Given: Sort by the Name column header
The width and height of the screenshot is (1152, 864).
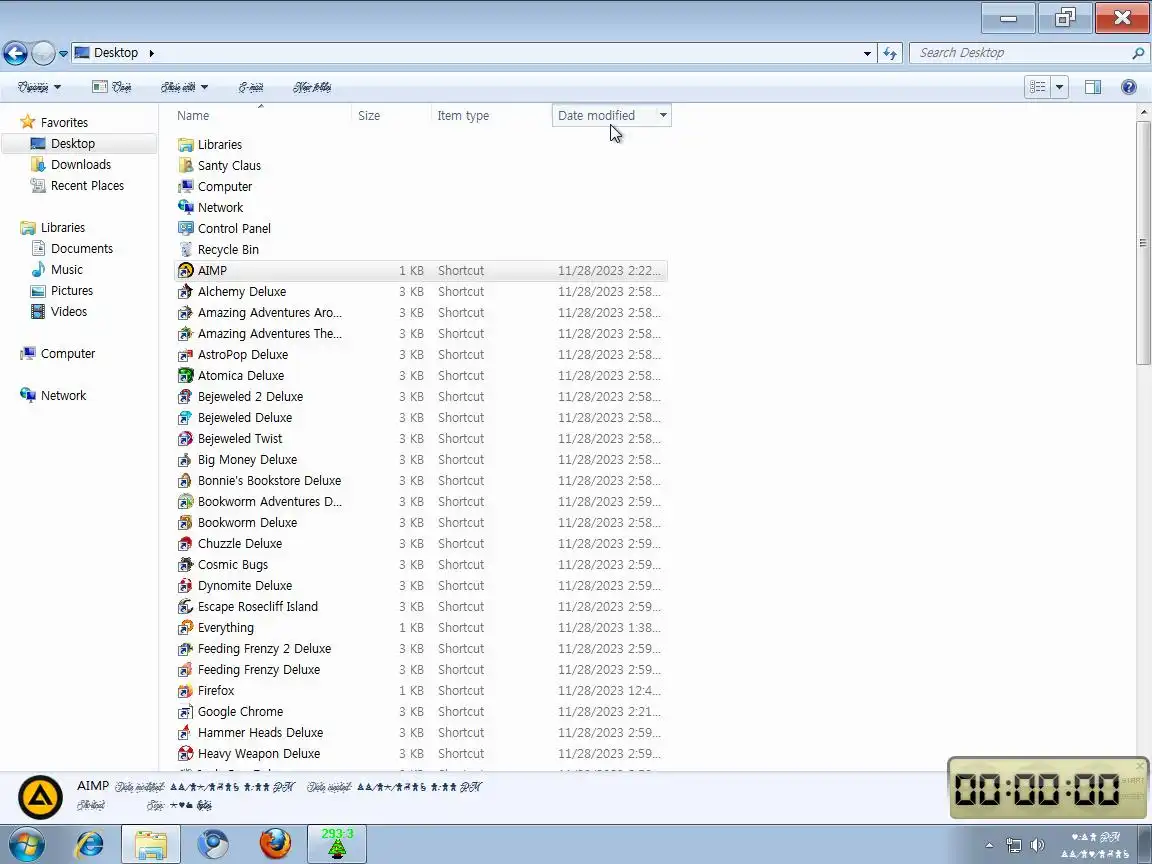Looking at the screenshot, I should pos(262,115).
